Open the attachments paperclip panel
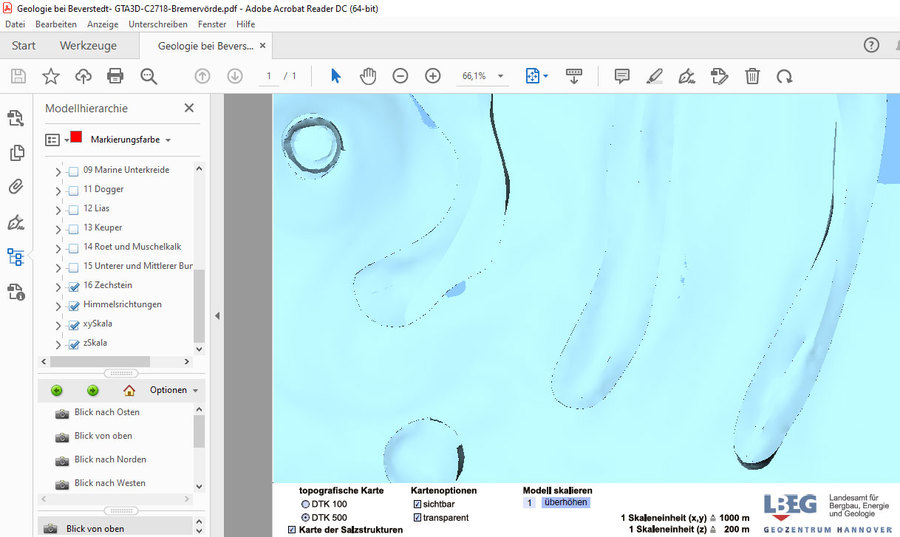Screen dimensions: 900x537 click(16, 186)
